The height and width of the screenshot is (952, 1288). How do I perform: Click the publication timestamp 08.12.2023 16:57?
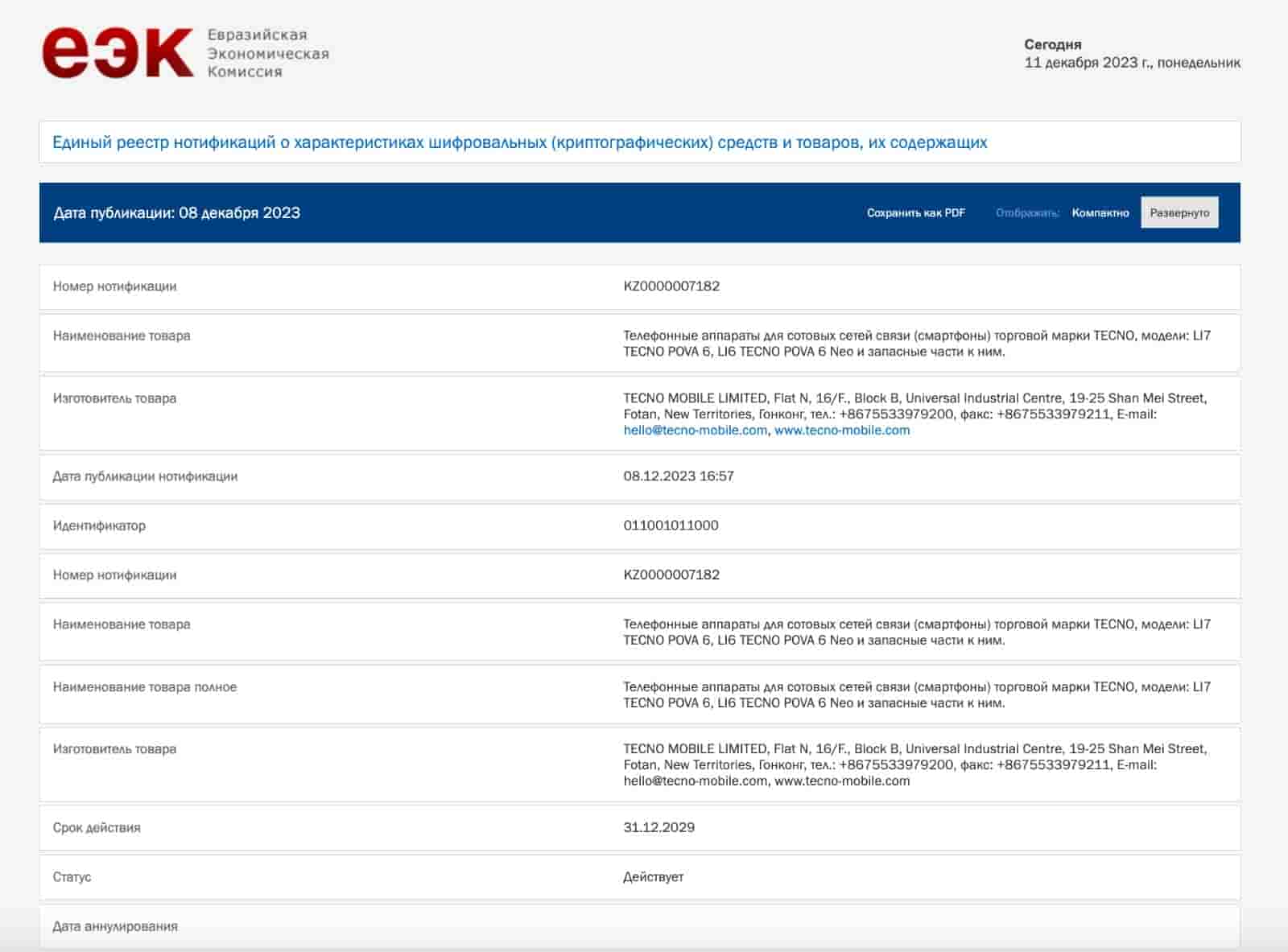(678, 476)
